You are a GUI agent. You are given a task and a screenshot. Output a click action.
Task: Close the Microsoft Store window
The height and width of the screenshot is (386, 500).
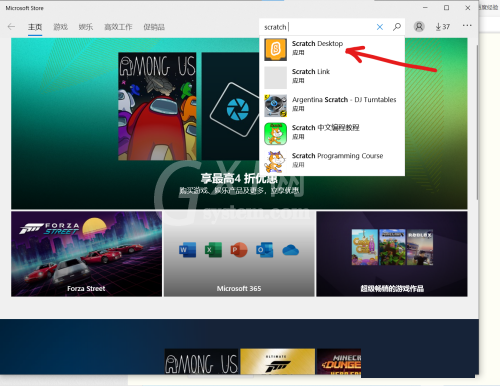(x=468, y=8)
